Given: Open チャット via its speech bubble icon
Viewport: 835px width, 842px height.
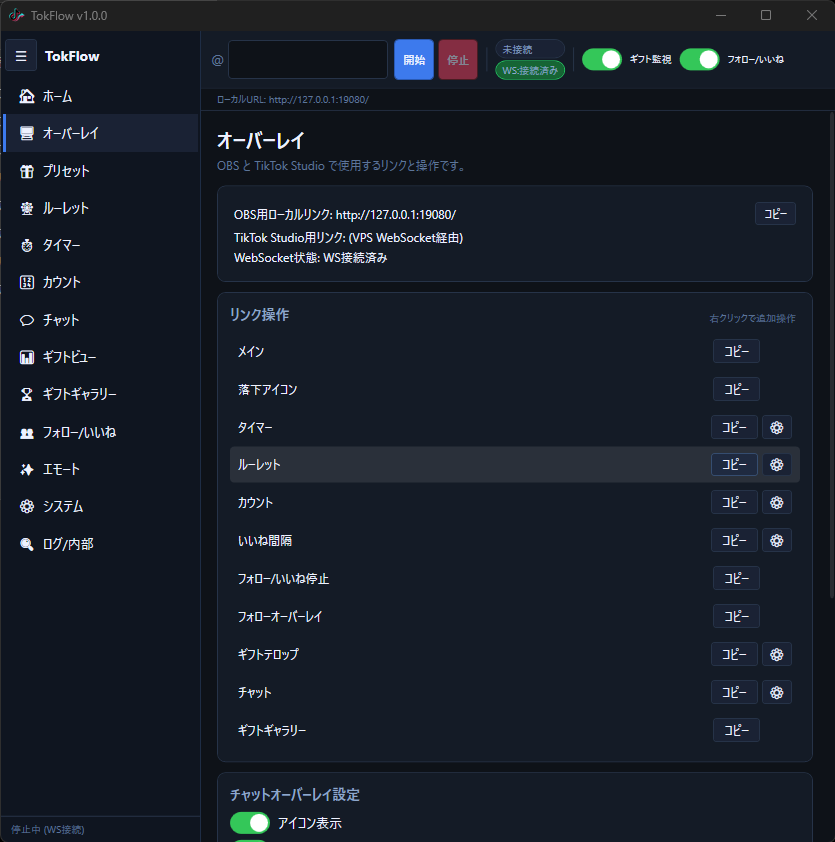Looking at the screenshot, I should pos(26,319).
